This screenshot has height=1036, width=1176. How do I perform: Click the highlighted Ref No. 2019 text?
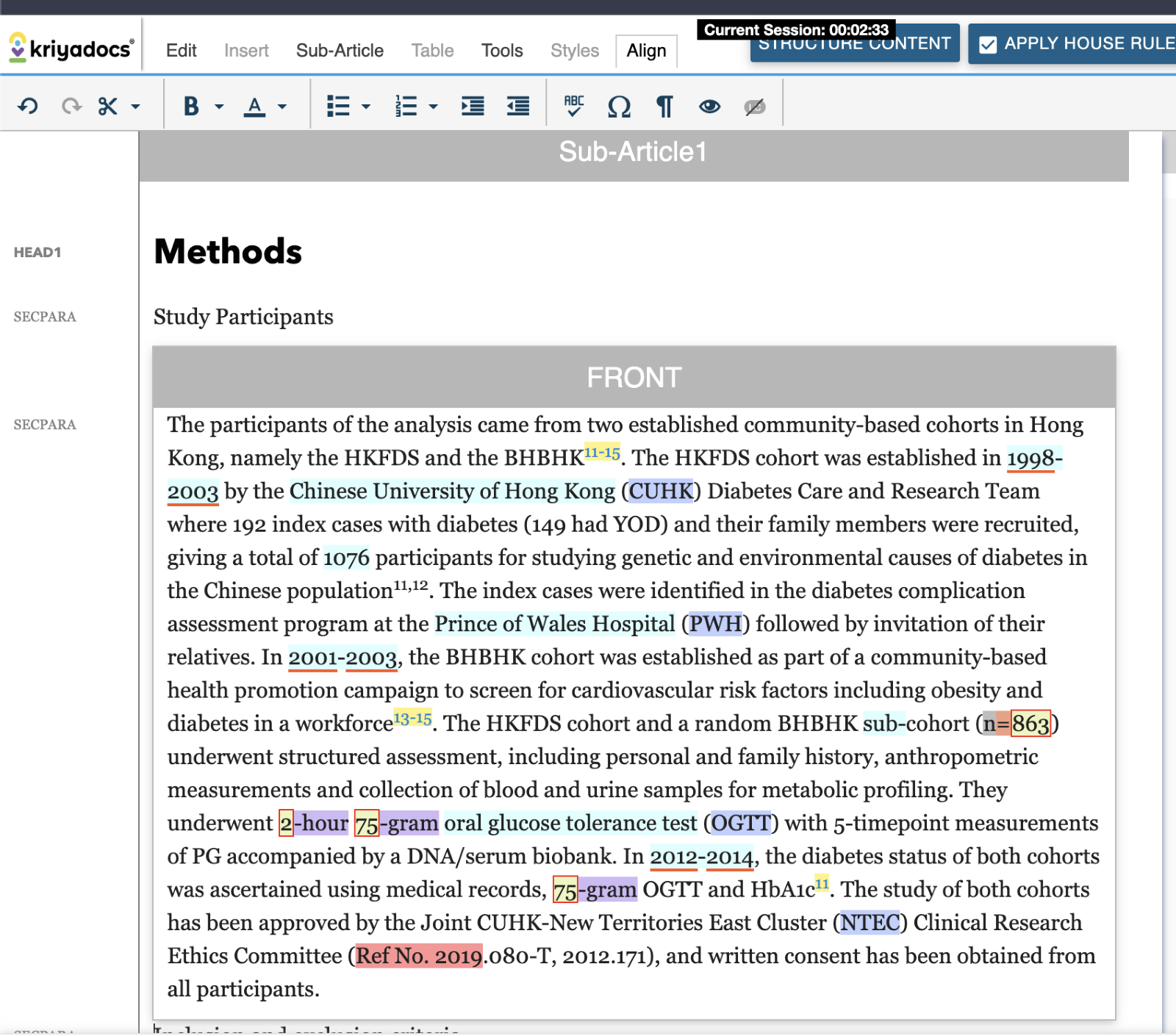(x=420, y=956)
